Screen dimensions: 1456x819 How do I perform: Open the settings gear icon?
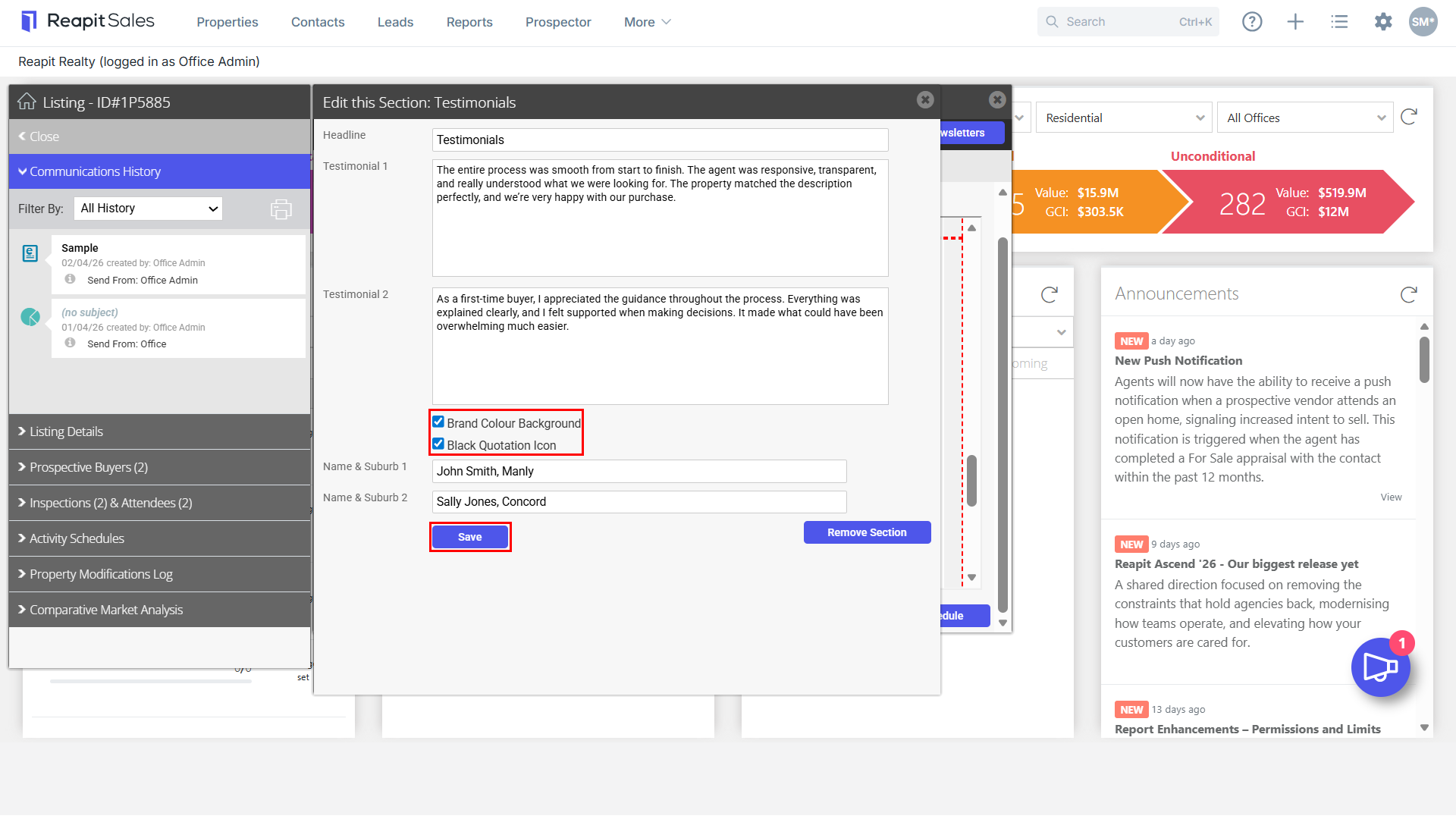tap(1383, 22)
